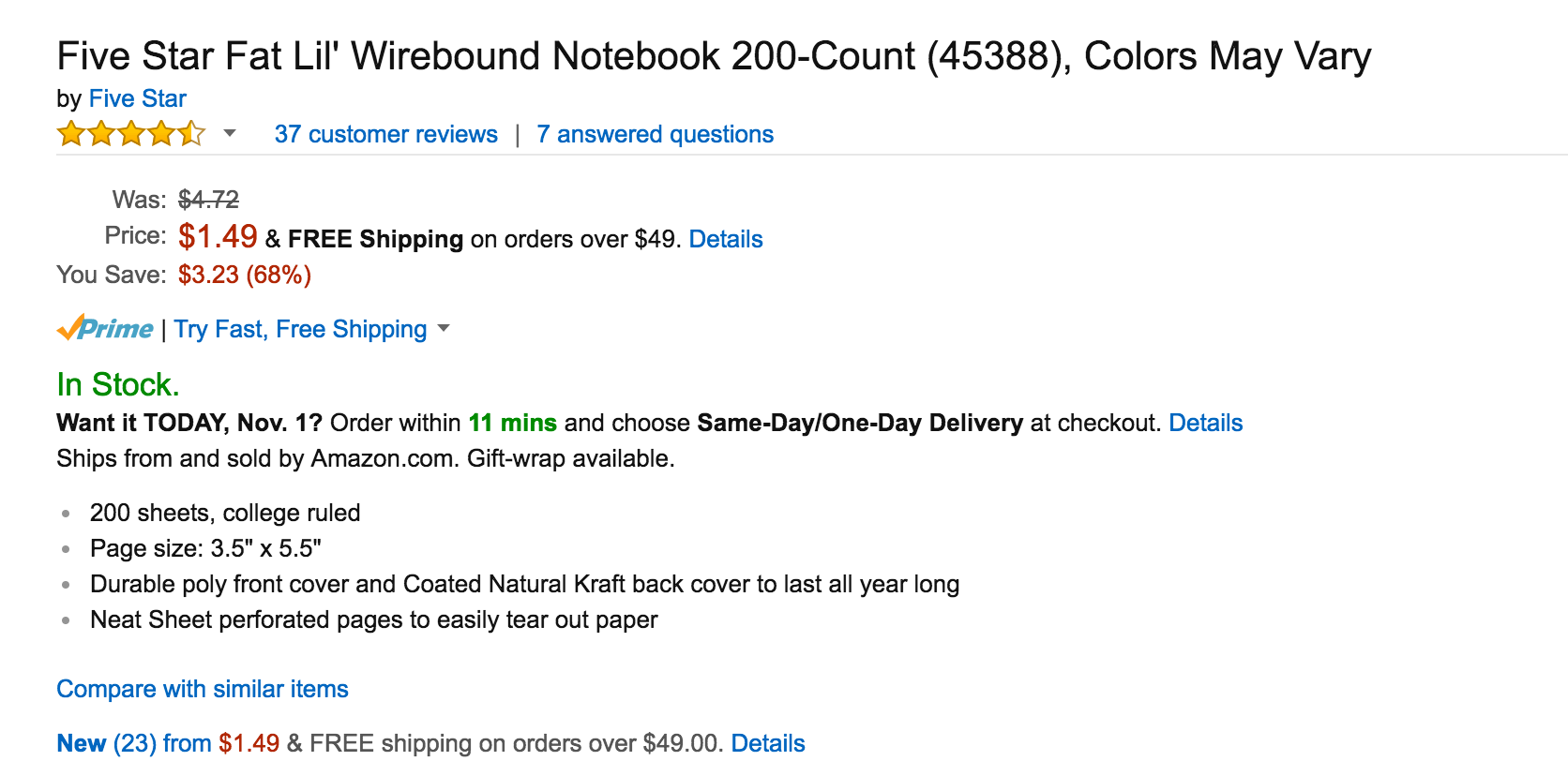
Task: Expand the rating breakdown arrow beside stars
Action: (230, 133)
